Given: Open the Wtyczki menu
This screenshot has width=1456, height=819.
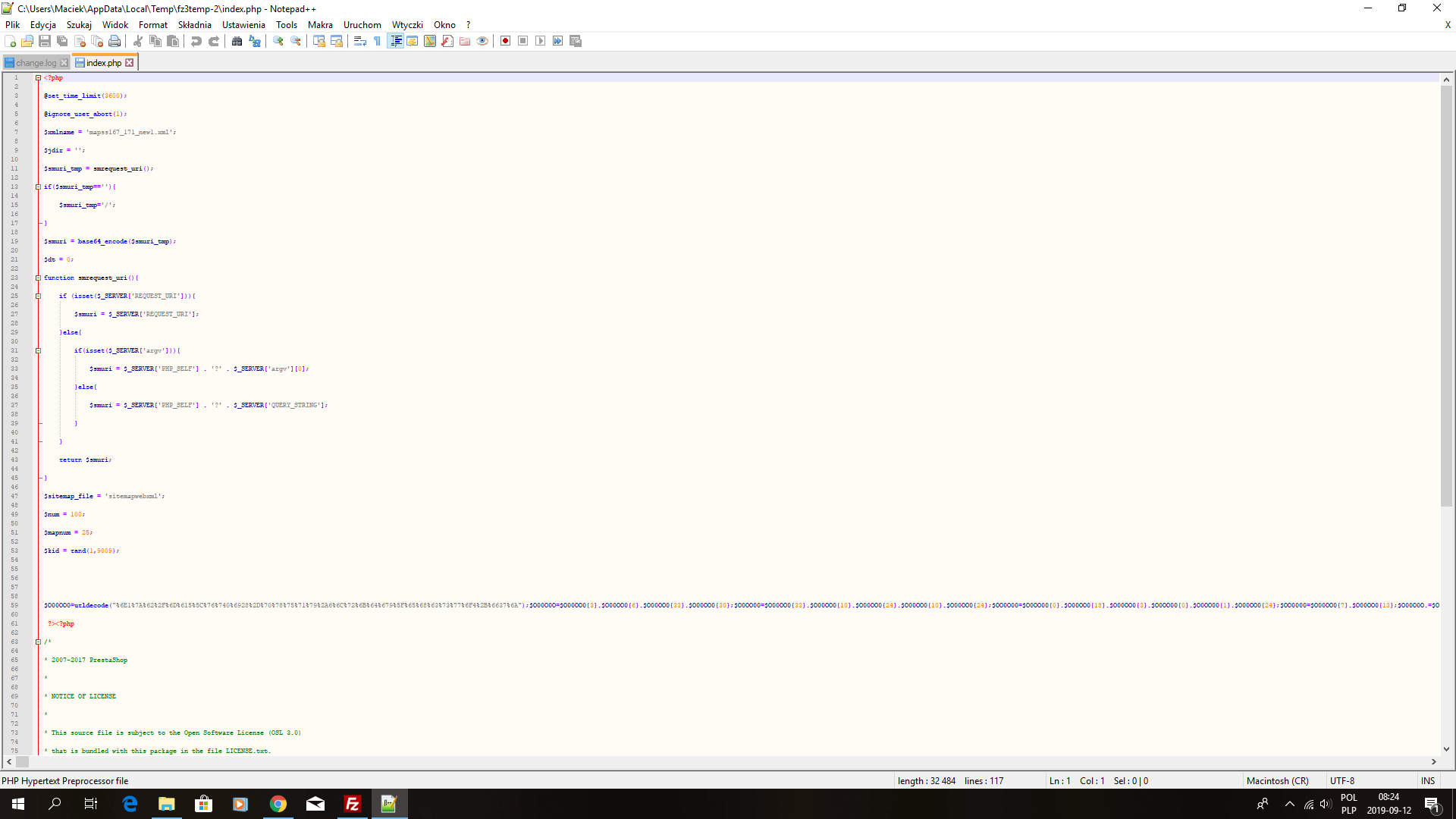Looking at the screenshot, I should point(406,24).
